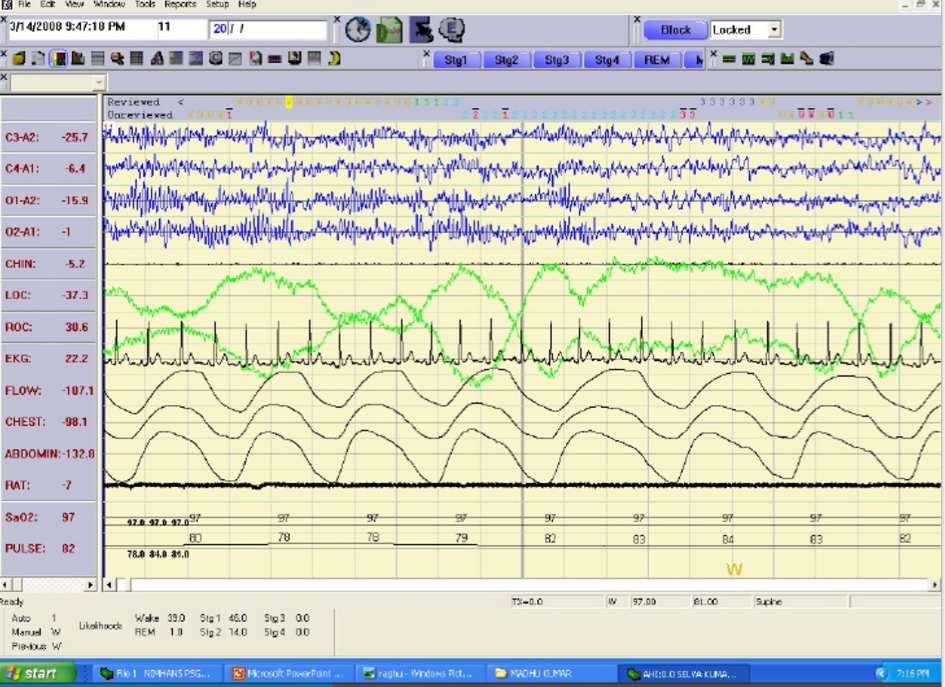Screen dimensions: 945x687
Task: Expand the empty combo box under the toolbar
Action: pyautogui.click(x=99, y=82)
